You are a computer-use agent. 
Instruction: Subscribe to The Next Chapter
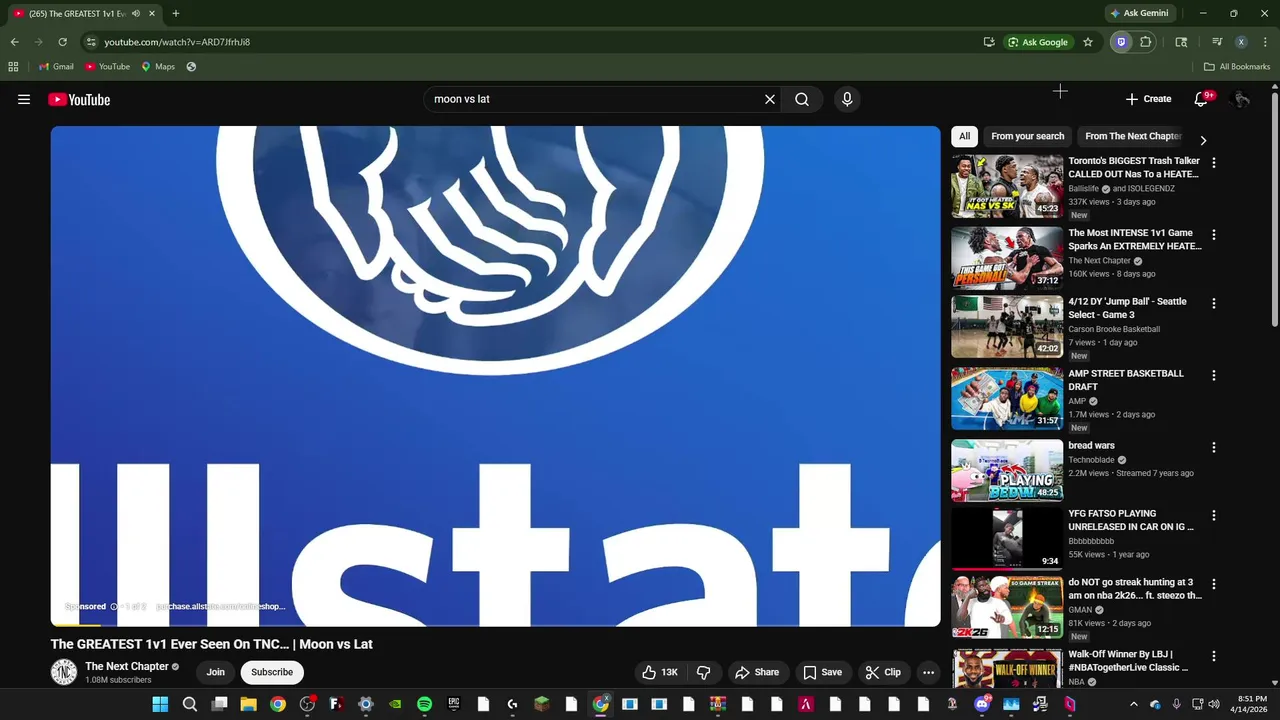pos(272,672)
